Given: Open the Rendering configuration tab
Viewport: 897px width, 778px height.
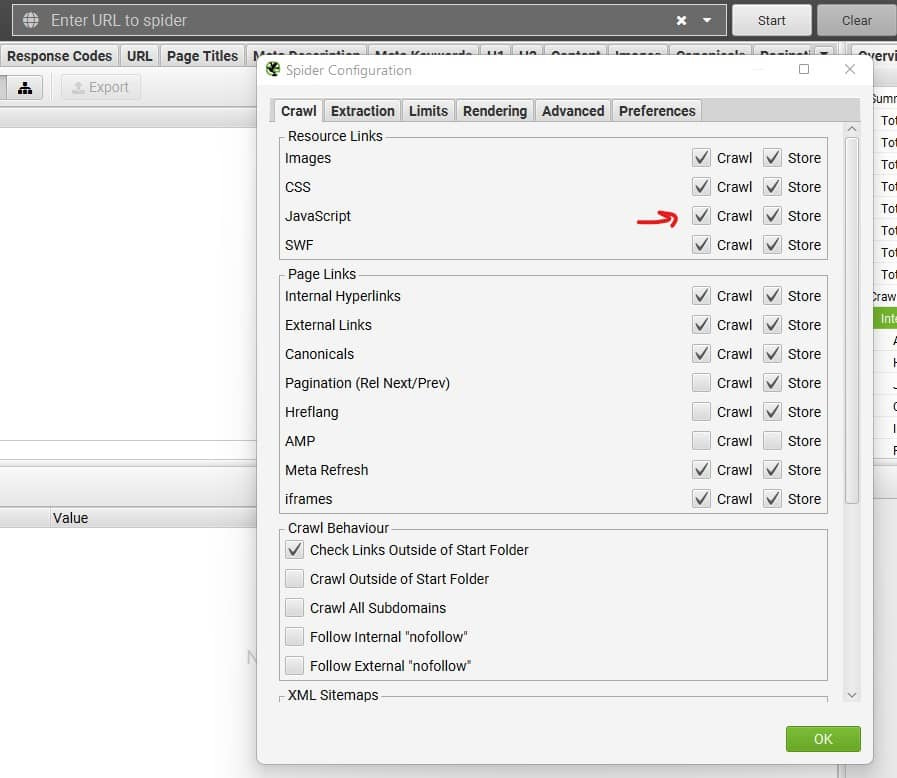Looking at the screenshot, I should point(494,111).
